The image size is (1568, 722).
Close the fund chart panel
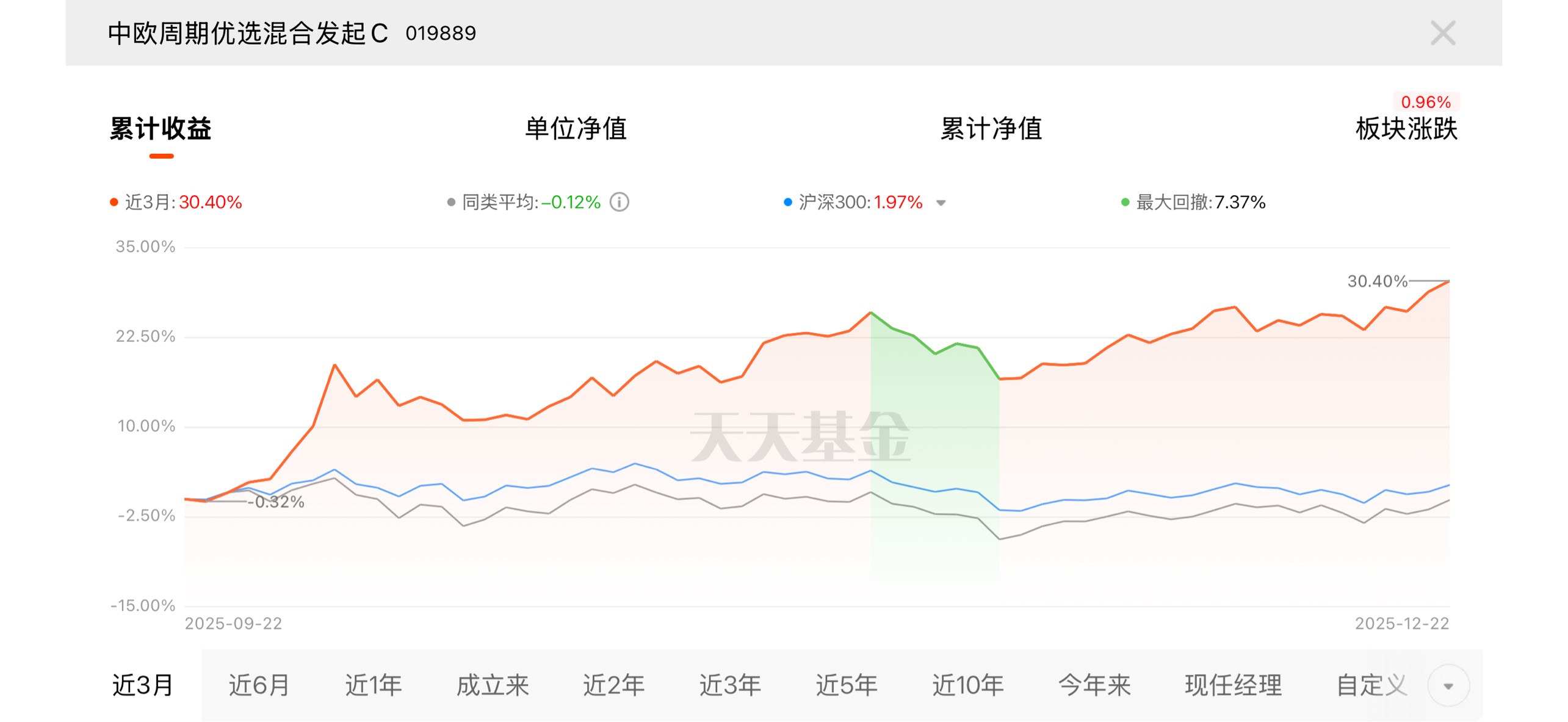(1442, 33)
